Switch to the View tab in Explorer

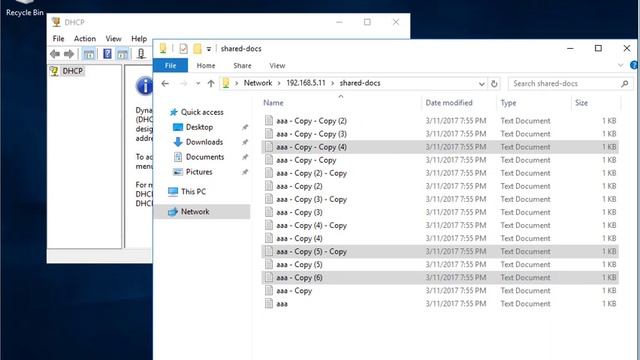click(x=277, y=65)
